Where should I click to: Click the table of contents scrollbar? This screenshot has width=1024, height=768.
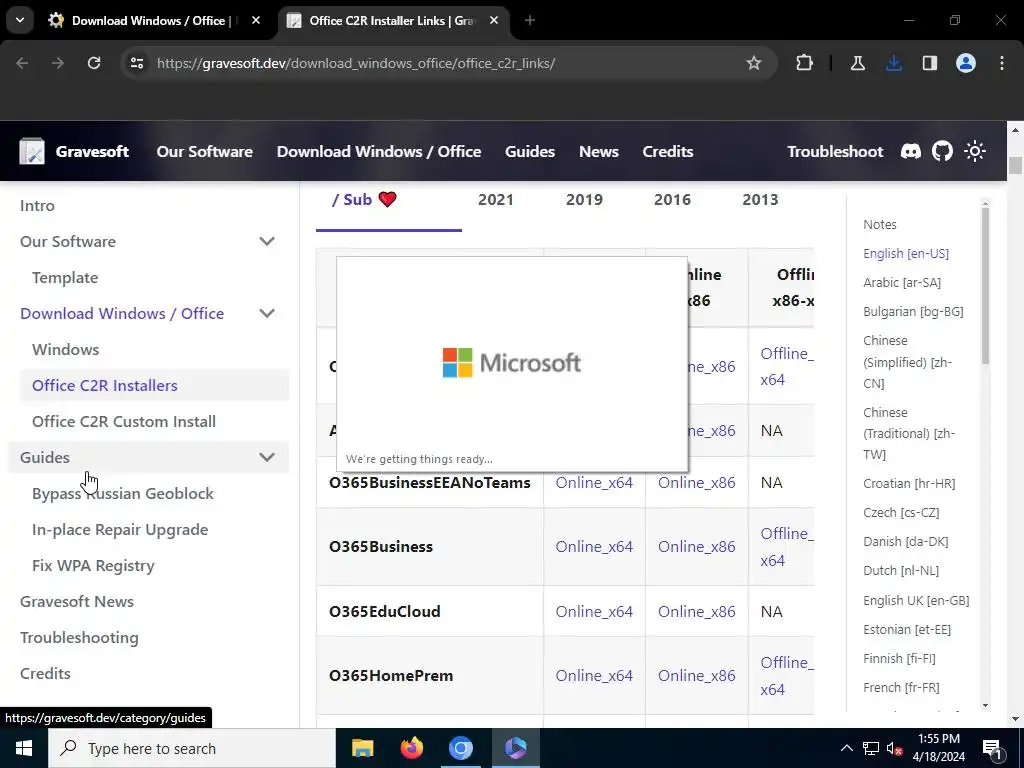point(985,285)
